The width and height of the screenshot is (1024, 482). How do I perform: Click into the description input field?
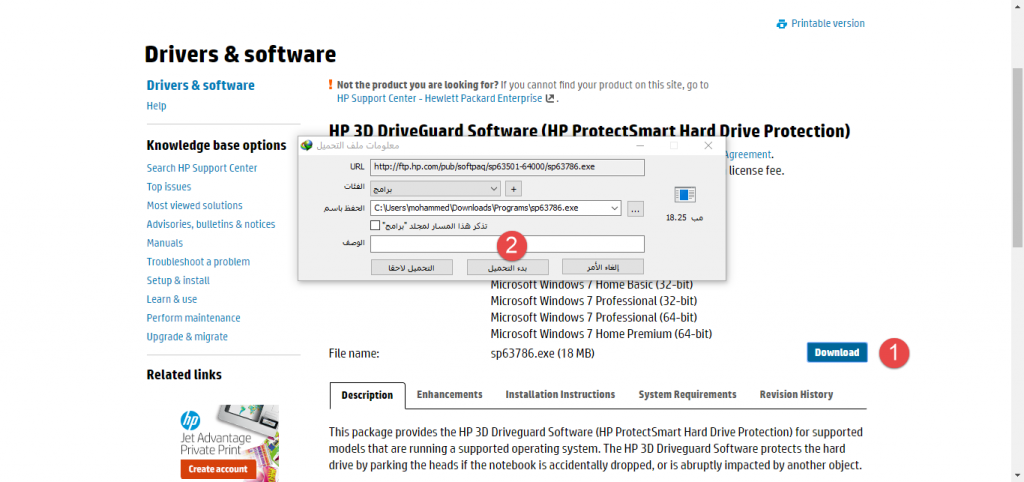coord(507,244)
